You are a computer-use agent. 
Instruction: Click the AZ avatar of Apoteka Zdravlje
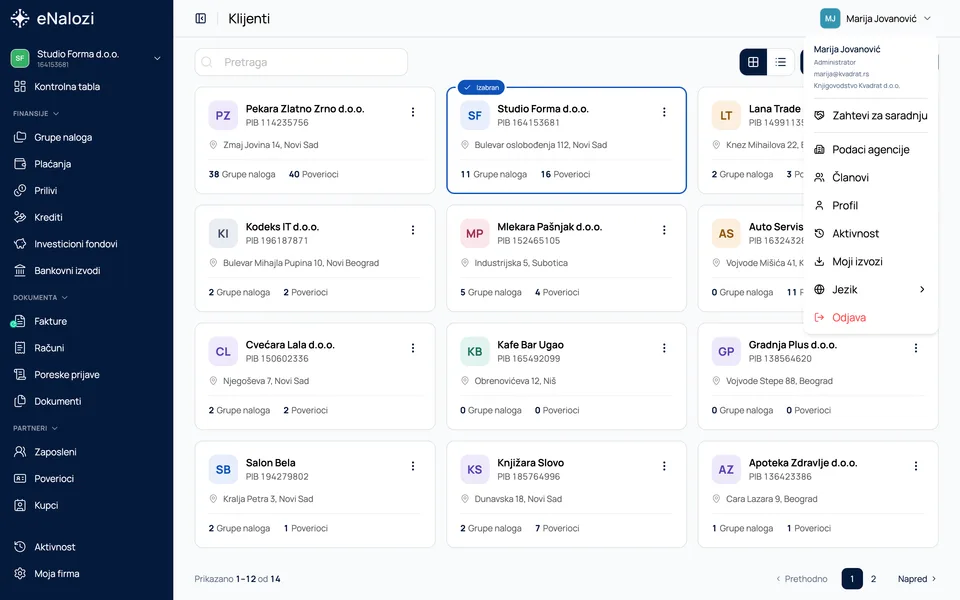726,470
